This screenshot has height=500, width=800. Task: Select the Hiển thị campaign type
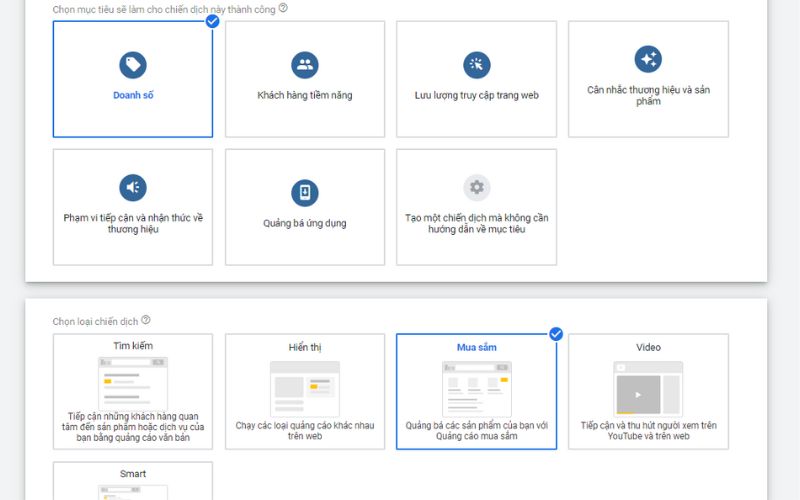305,391
